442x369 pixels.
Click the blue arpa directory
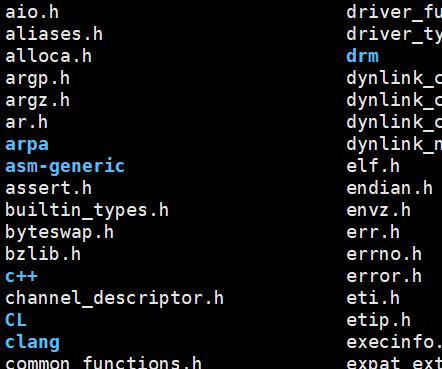27,145
